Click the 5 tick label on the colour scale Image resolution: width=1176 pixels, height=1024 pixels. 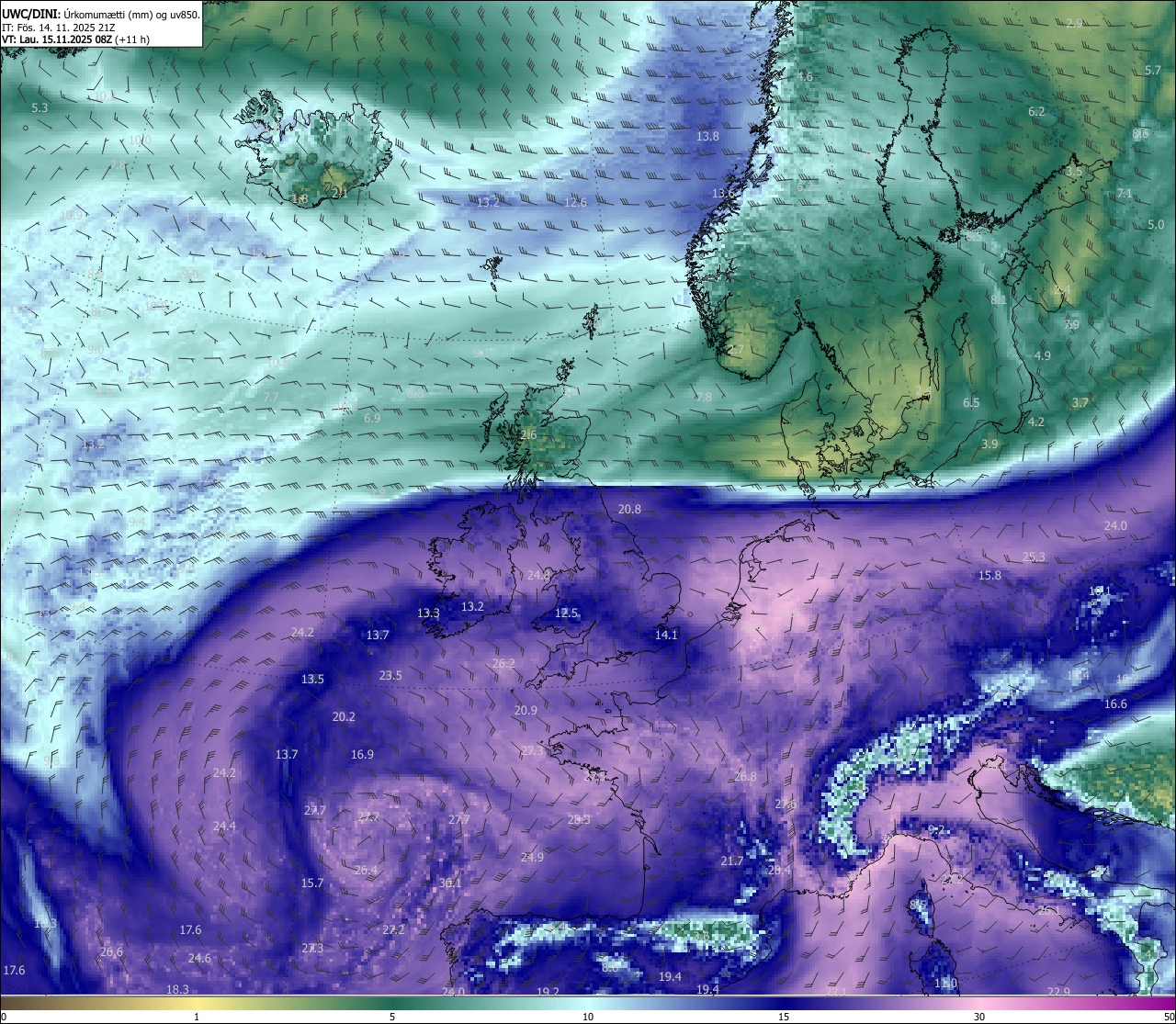[x=392, y=1017]
